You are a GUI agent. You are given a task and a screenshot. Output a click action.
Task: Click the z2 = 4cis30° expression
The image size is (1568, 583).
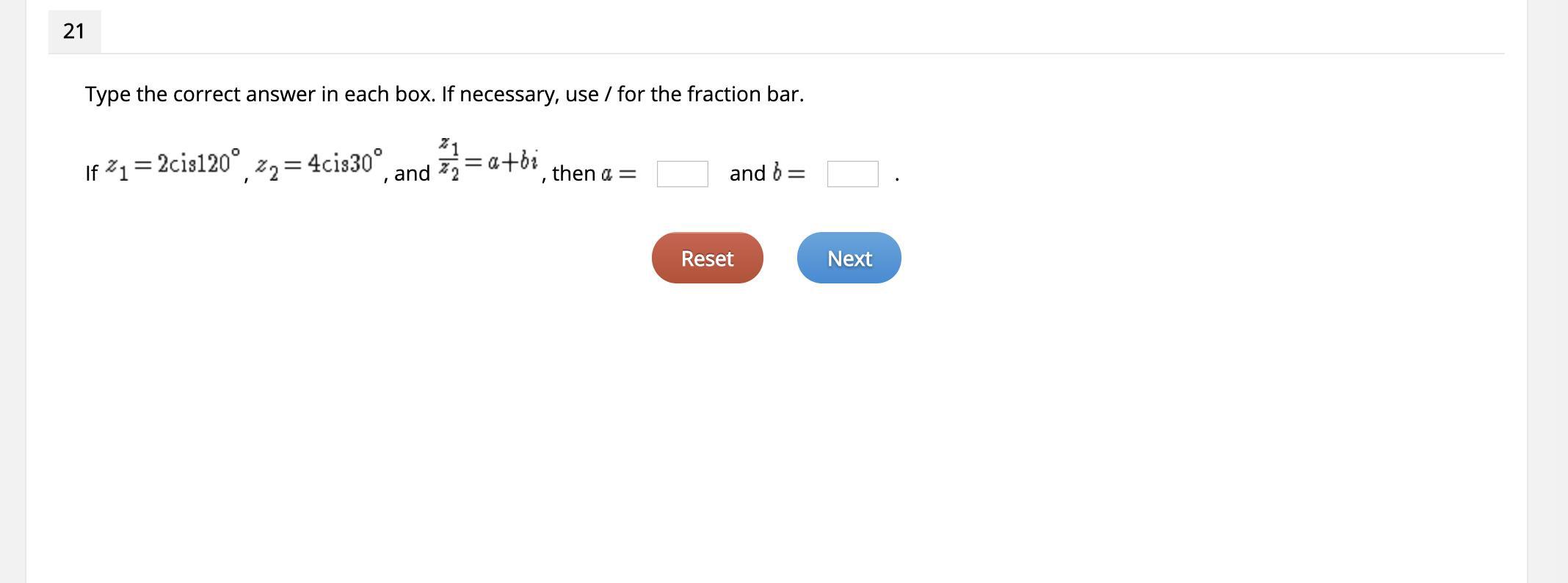(319, 163)
